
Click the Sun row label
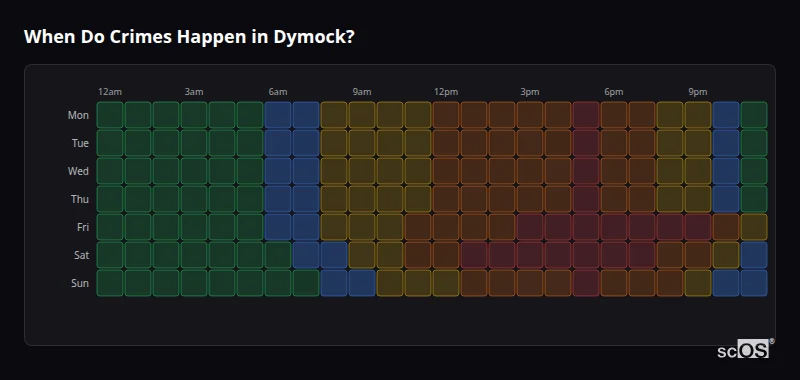(80, 284)
